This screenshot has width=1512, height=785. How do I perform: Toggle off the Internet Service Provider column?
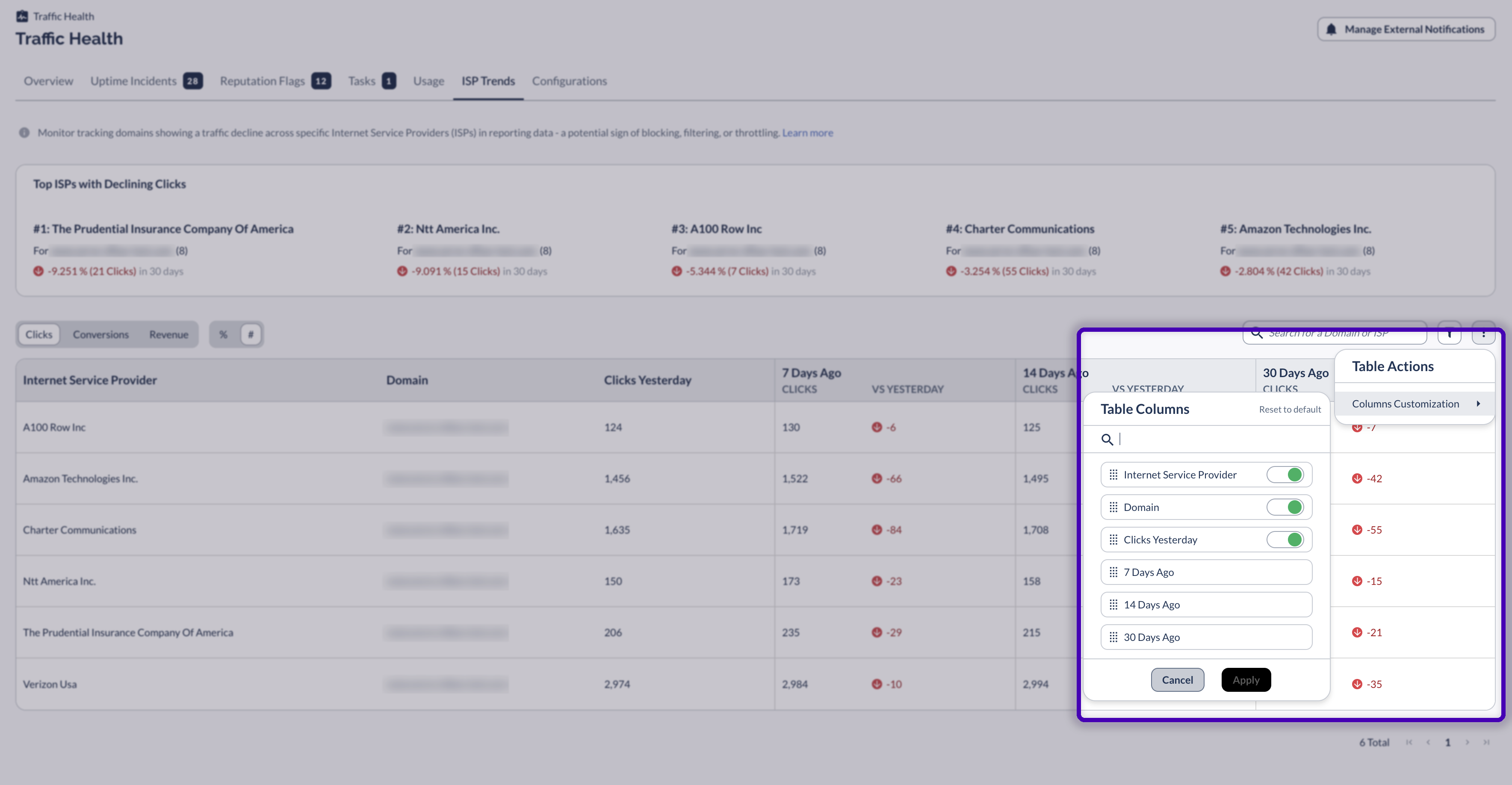coord(1285,475)
